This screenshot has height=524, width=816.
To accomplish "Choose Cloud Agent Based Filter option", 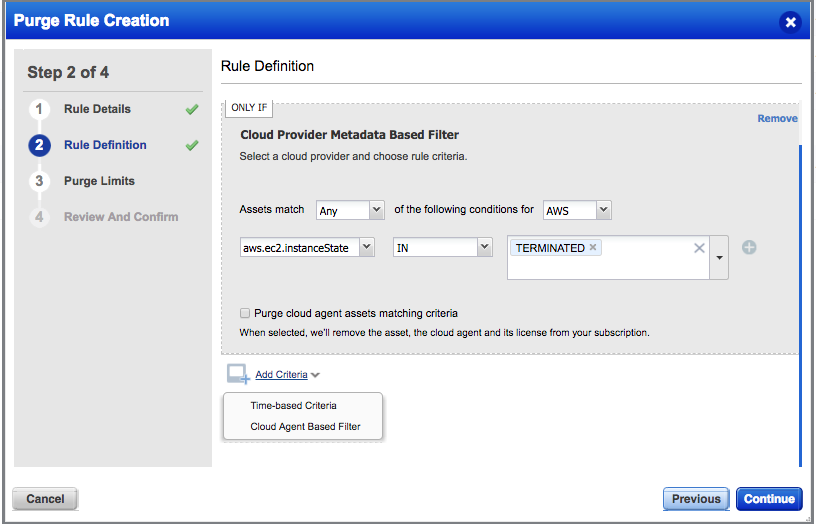I will pyautogui.click(x=305, y=427).
